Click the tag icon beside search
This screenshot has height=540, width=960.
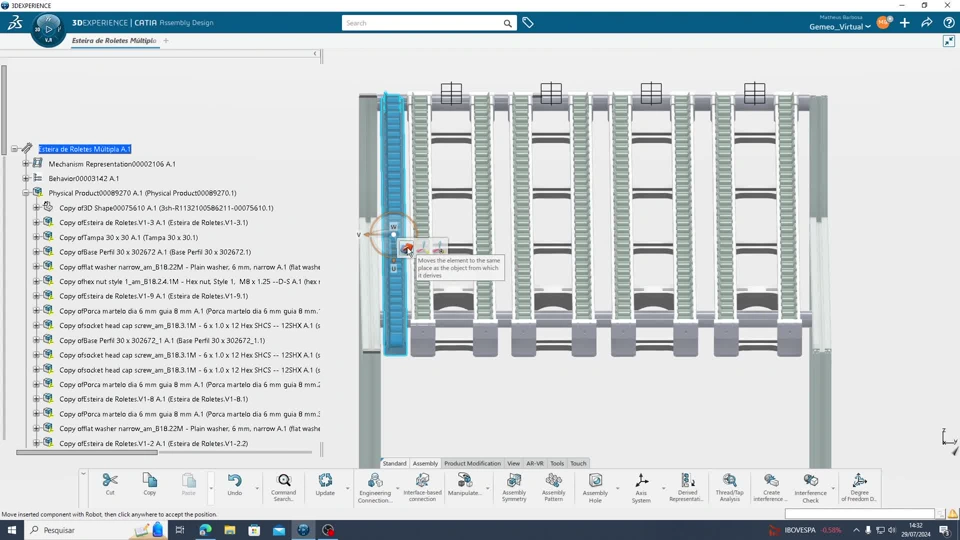click(x=528, y=23)
